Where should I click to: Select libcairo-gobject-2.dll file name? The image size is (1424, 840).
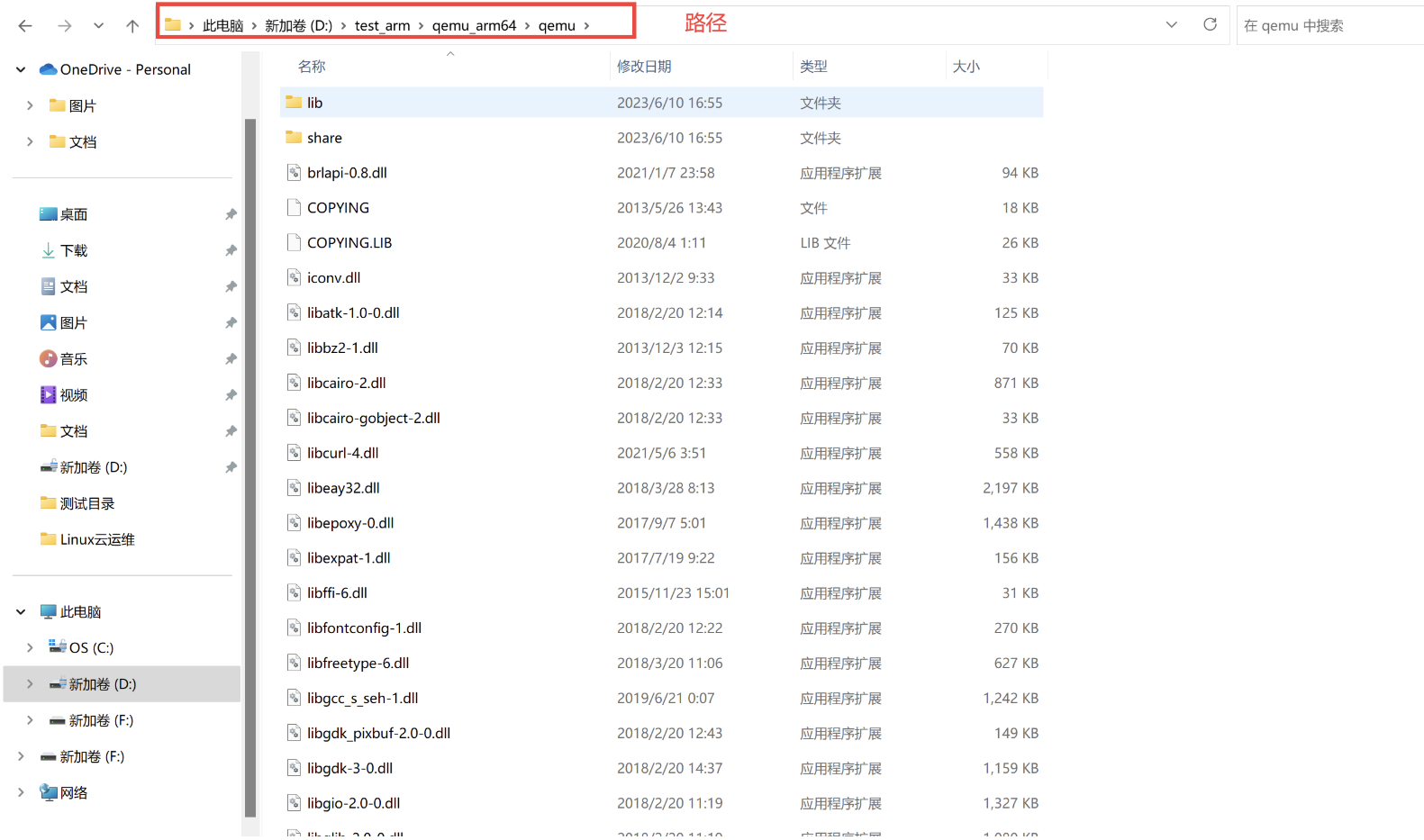[373, 418]
